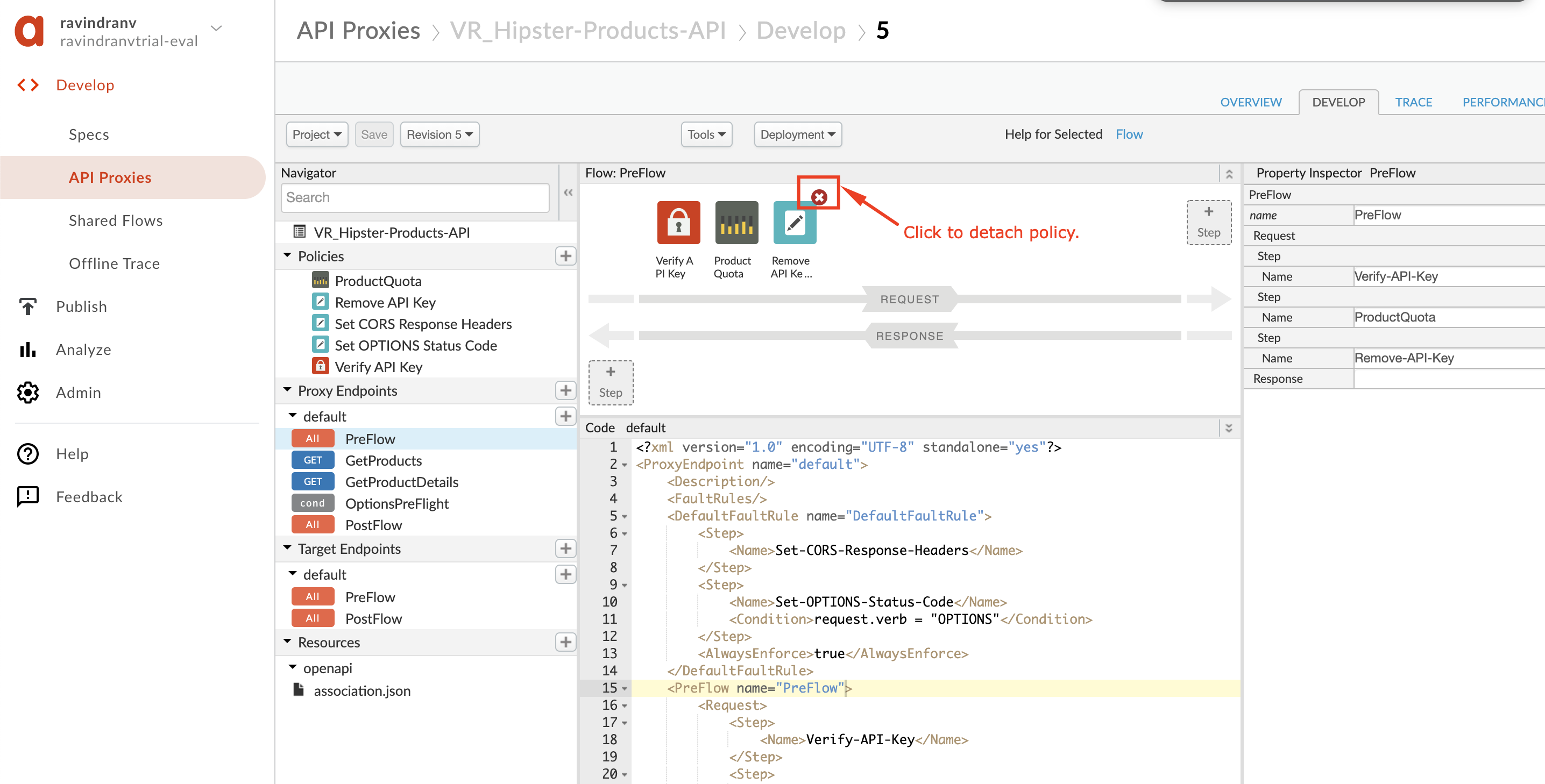Open the Tools dropdown menu
Screen dimensions: 1545x784
point(706,134)
